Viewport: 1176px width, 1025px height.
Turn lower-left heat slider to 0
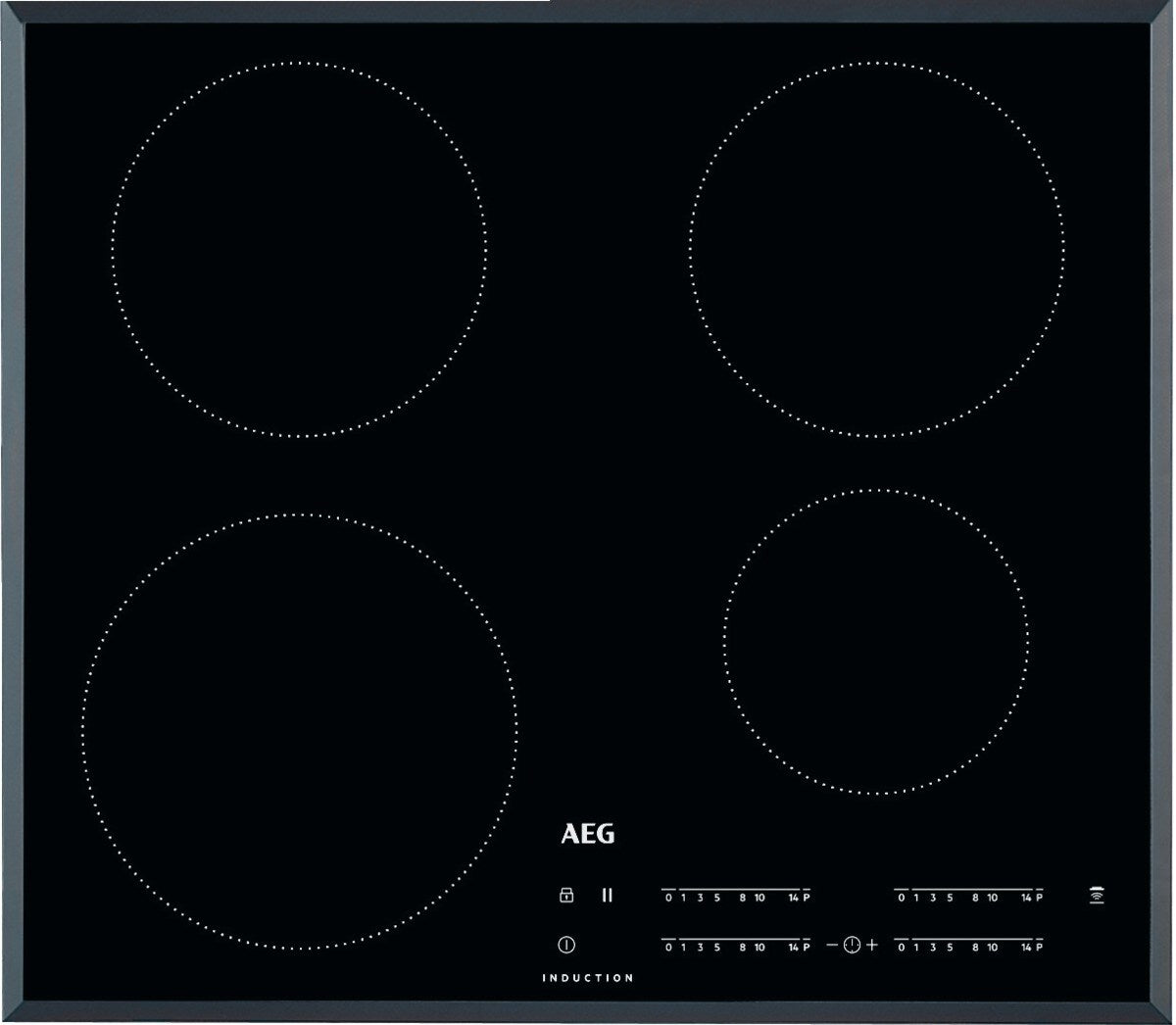click(x=668, y=948)
